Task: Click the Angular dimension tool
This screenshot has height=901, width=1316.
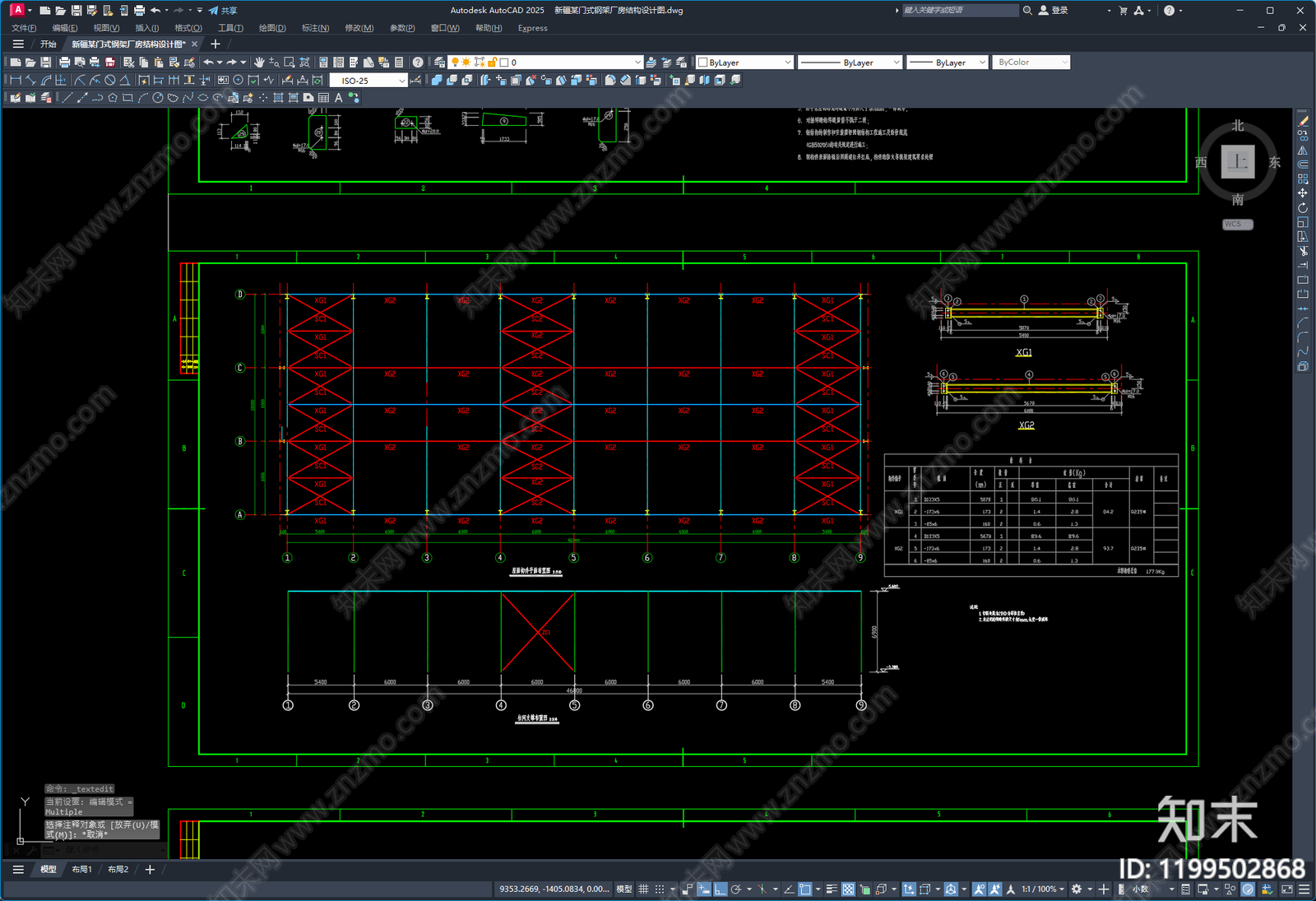Action: point(125,81)
